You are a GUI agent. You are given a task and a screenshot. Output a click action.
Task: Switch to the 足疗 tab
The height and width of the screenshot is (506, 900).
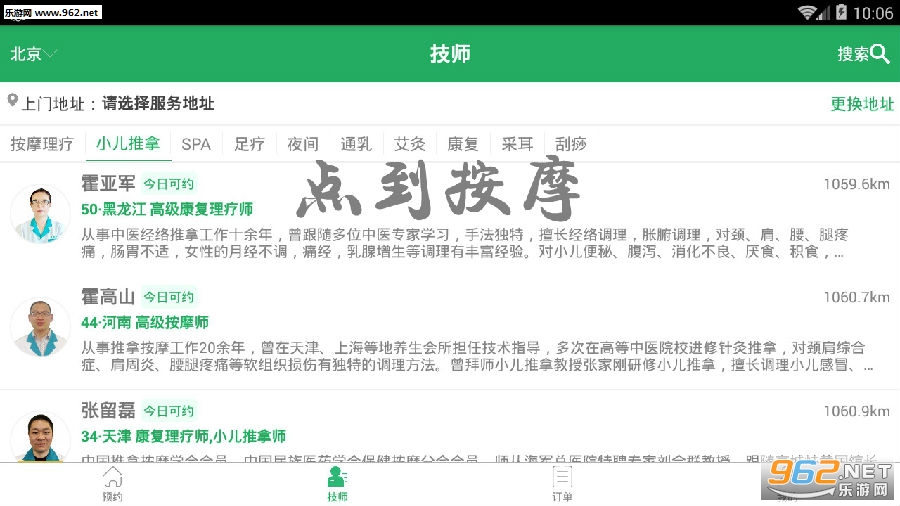[249, 144]
